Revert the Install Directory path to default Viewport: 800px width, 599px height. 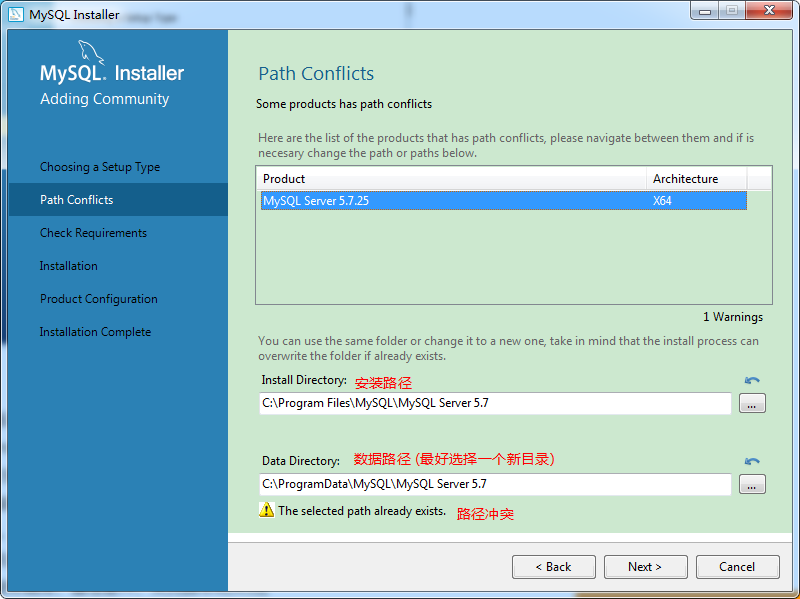(752, 381)
